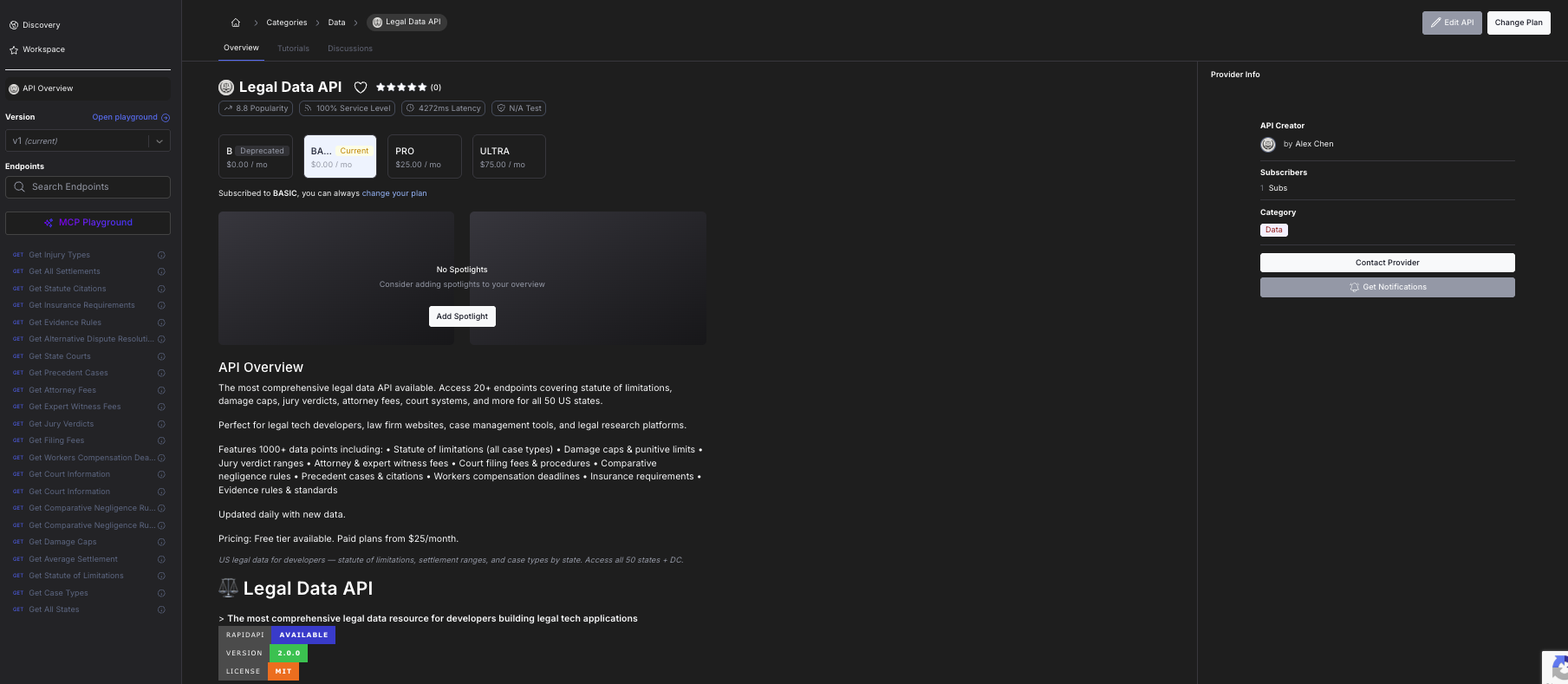The image size is (1568, 684).
Task: Click the Contact Provider button
Action: 1387,263
